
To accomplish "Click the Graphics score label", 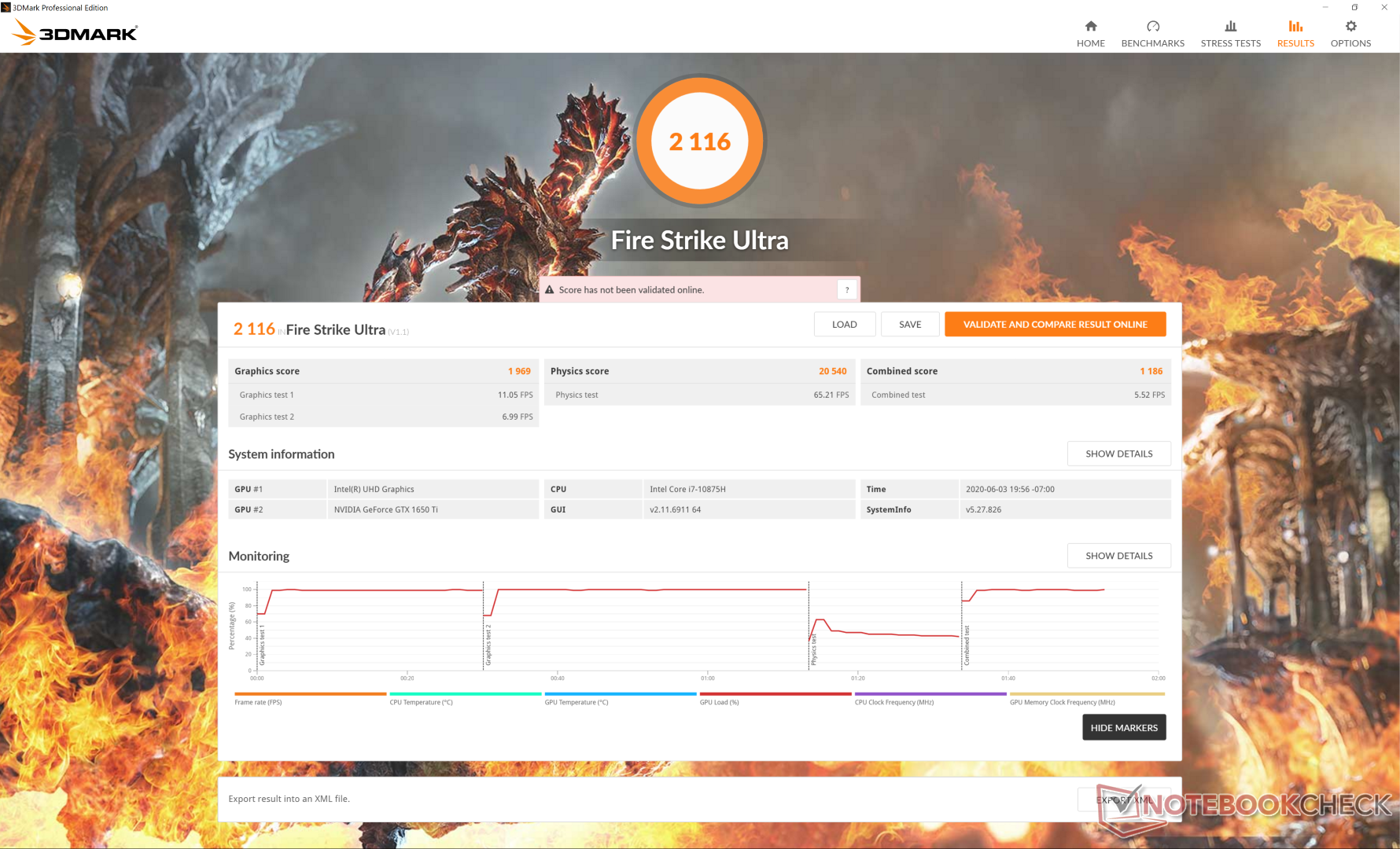I will click(267, 371).
